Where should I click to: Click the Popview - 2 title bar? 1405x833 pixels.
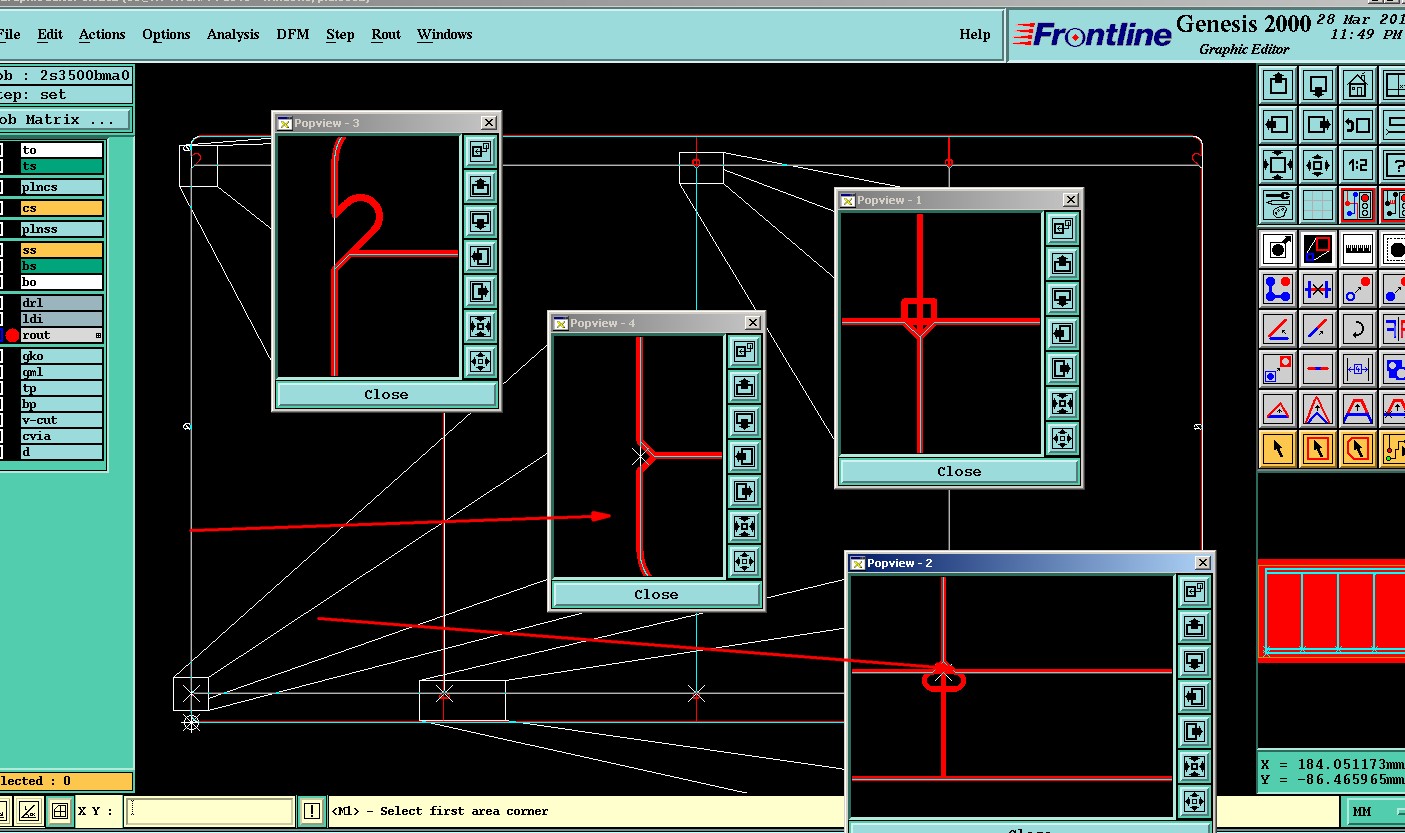click(1030, 563)
